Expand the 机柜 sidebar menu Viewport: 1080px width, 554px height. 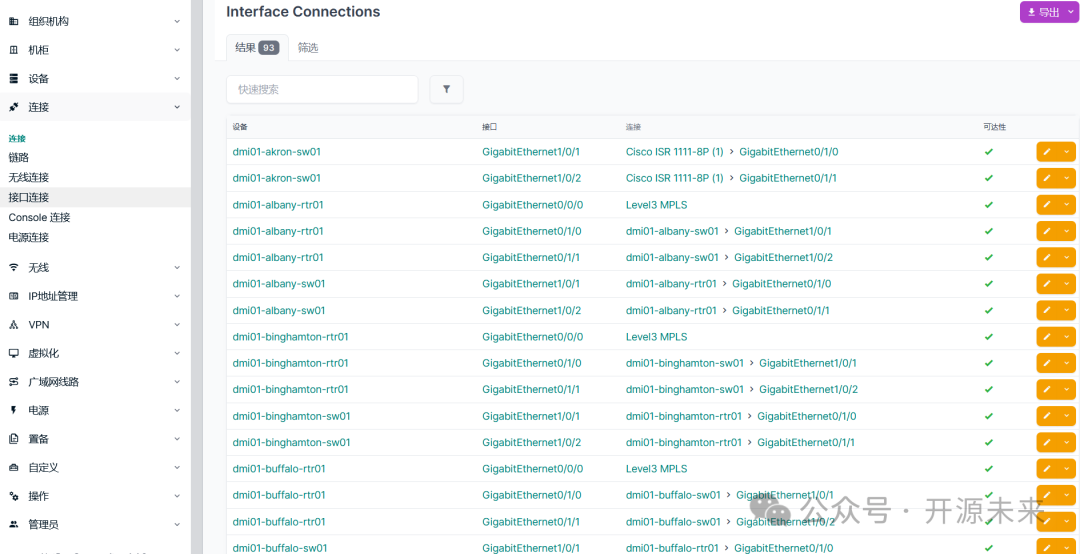pos(177,50)
